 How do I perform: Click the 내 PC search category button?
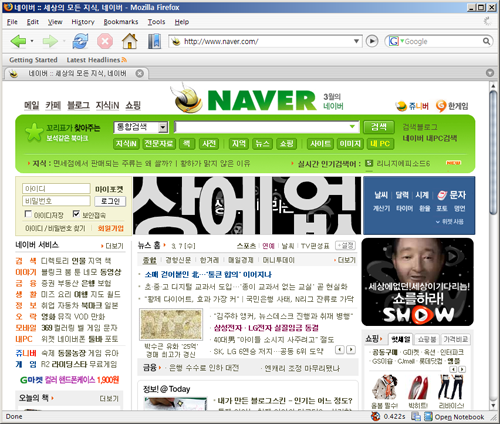pyautogui.click(x=380, y=144)
